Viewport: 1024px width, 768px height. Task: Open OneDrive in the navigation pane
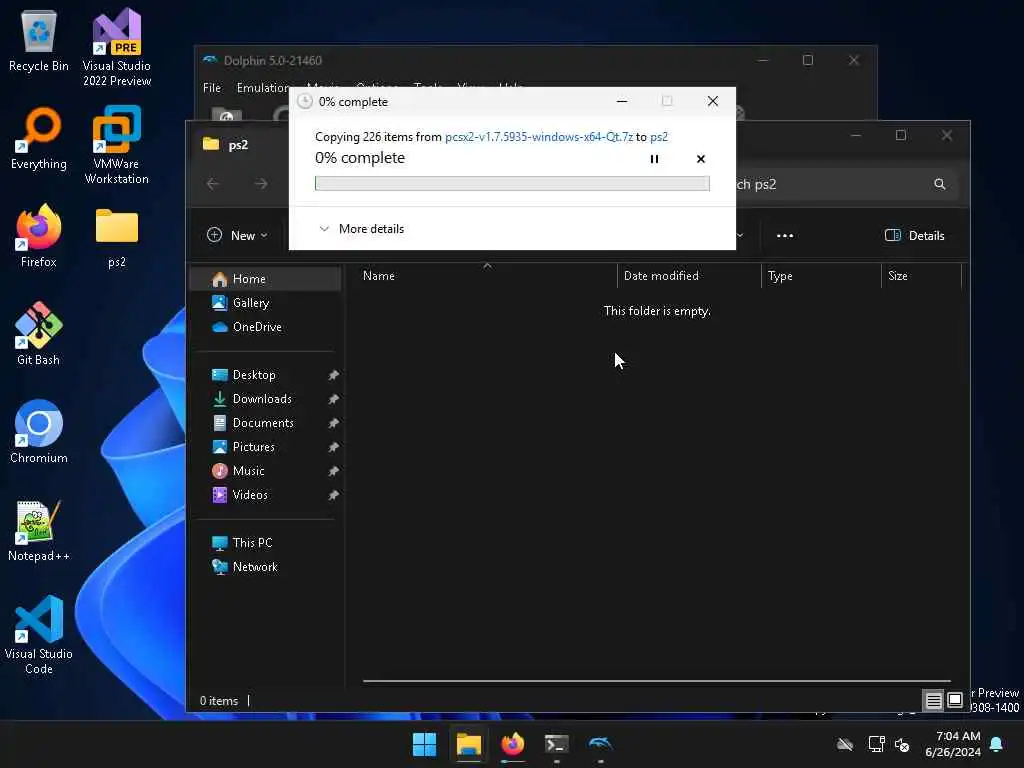pos(265,327)
